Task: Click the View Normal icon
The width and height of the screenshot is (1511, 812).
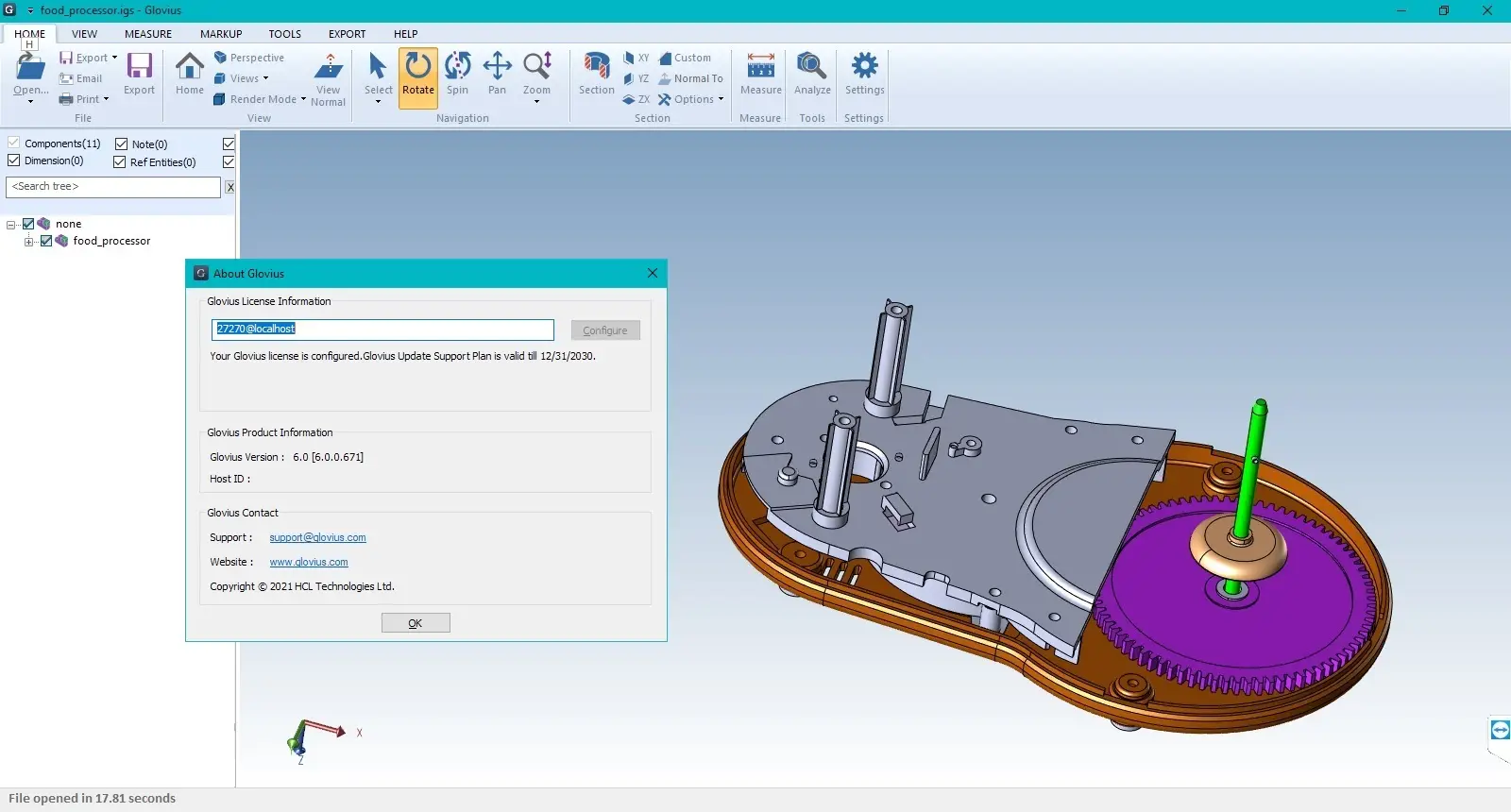Action: pyautogui.click(x=329, y=67)
